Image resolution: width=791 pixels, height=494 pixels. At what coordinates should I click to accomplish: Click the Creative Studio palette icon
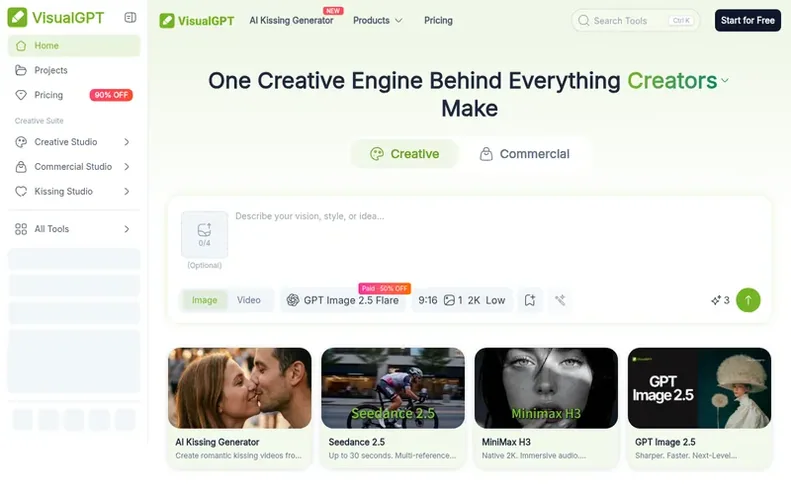(x=21, y=142)
